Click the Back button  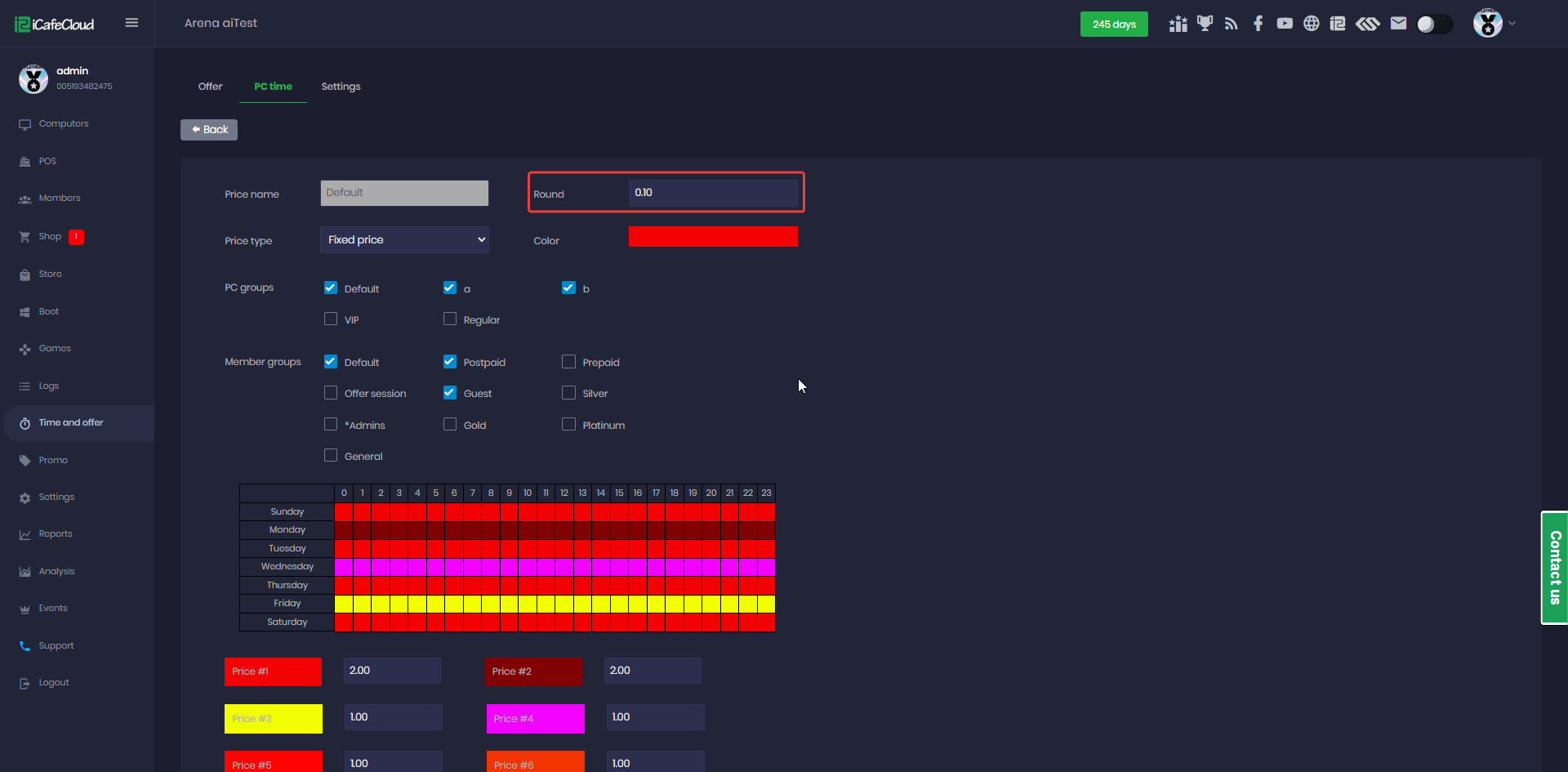click(208, 129)
